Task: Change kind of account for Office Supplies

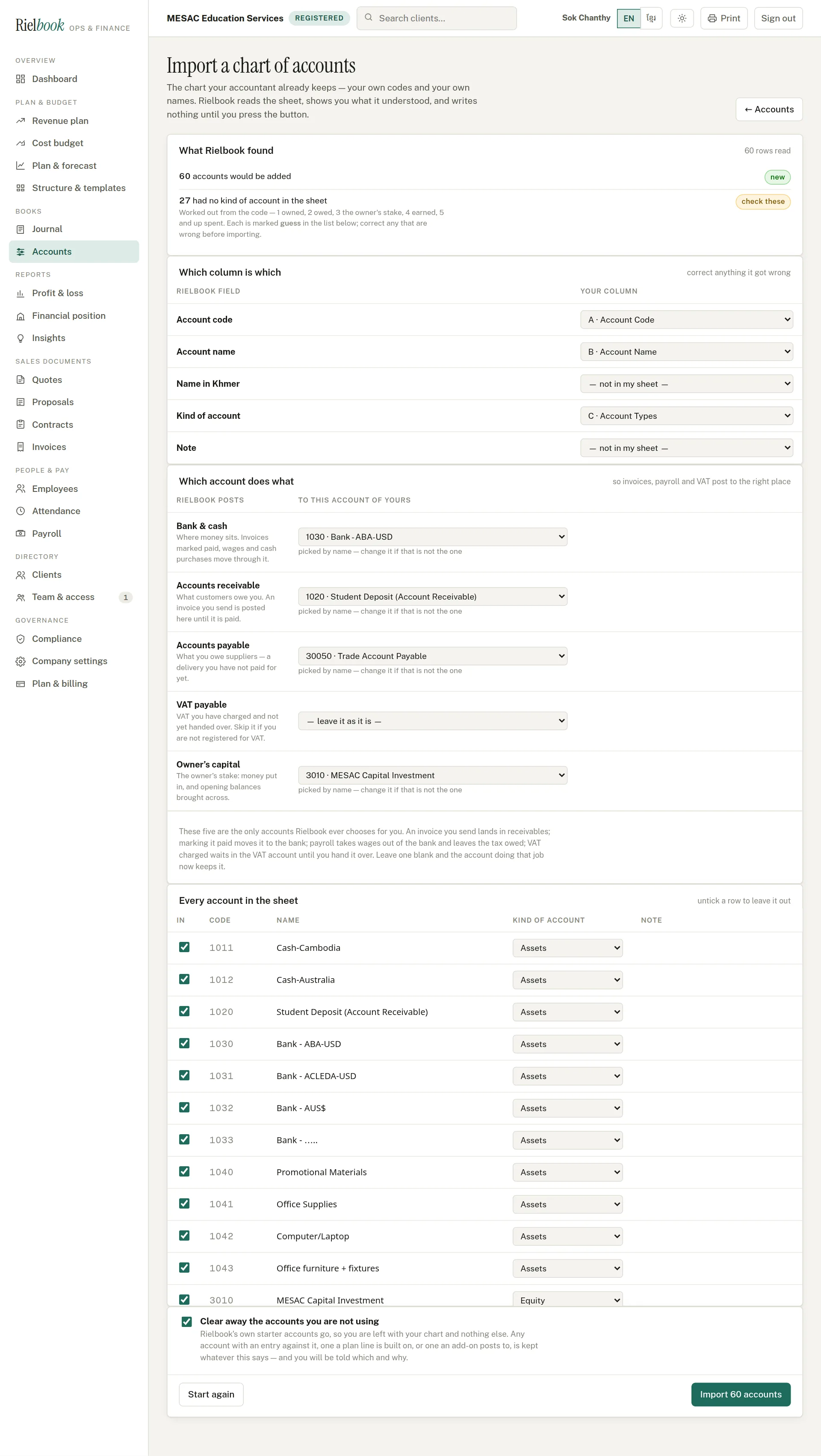Action: [567, 1204]
